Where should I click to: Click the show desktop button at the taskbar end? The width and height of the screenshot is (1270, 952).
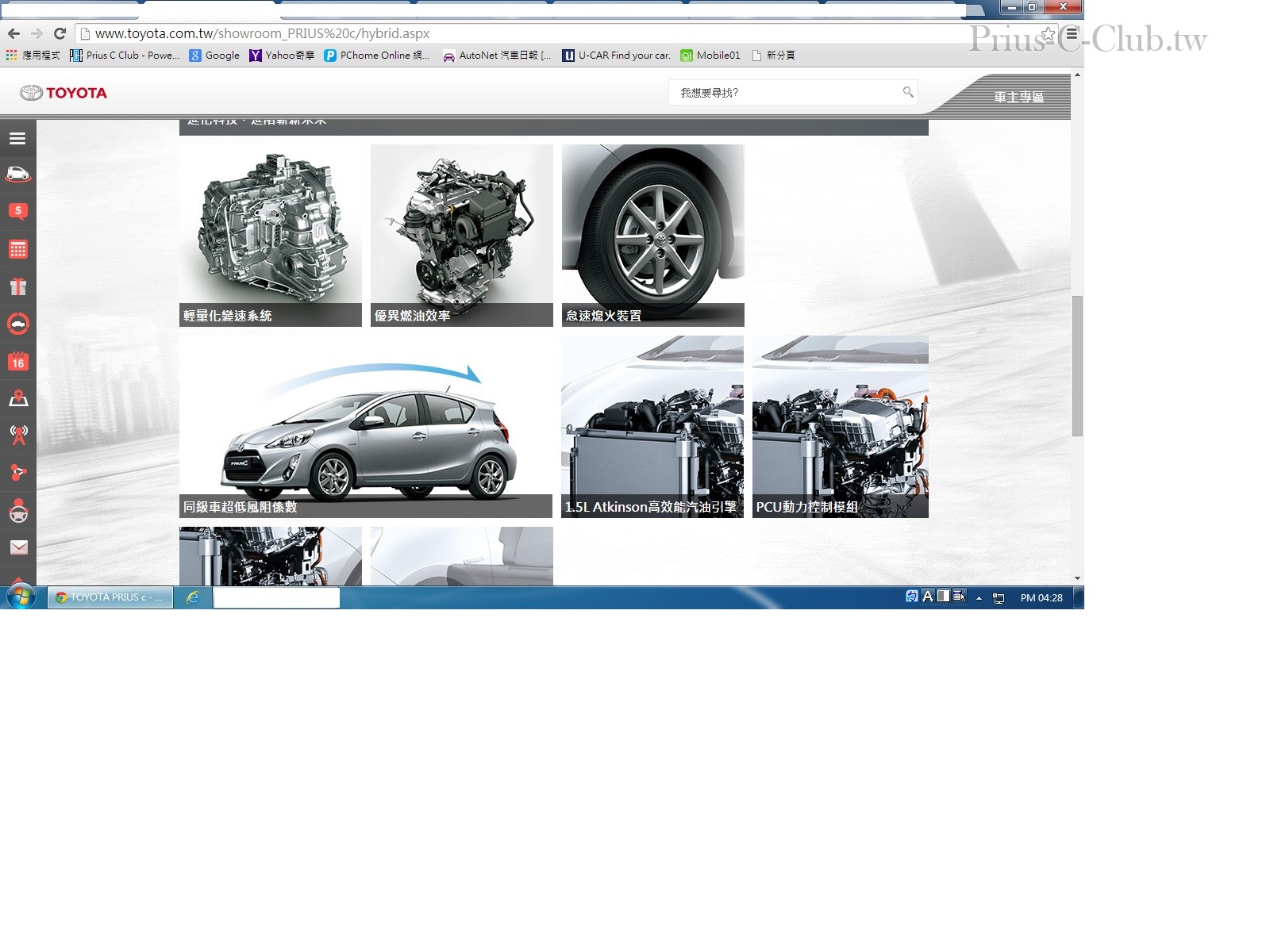(x=1079, y=597)
